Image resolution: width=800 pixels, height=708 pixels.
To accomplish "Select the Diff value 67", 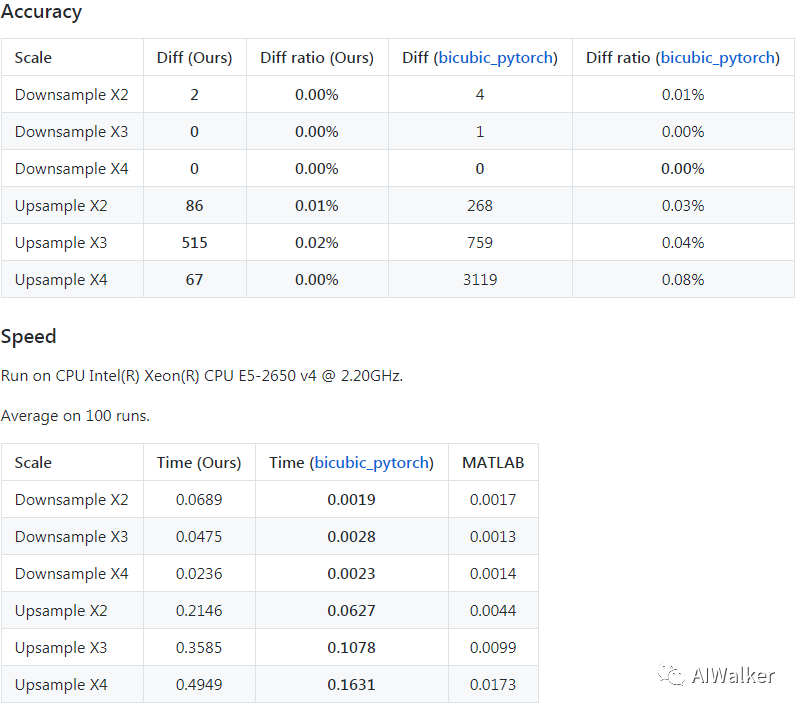I will click(194, 280).
